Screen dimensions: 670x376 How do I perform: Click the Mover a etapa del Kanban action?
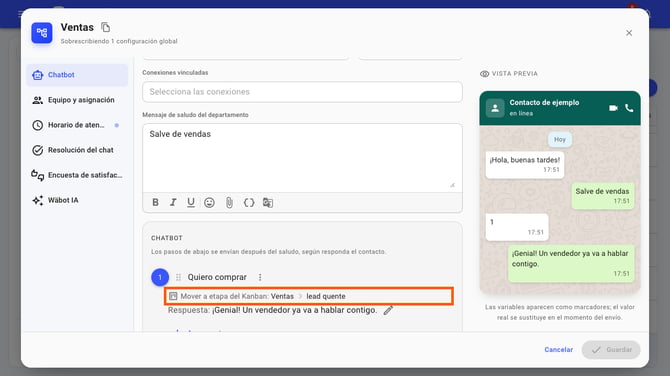(x=309, y=296)
